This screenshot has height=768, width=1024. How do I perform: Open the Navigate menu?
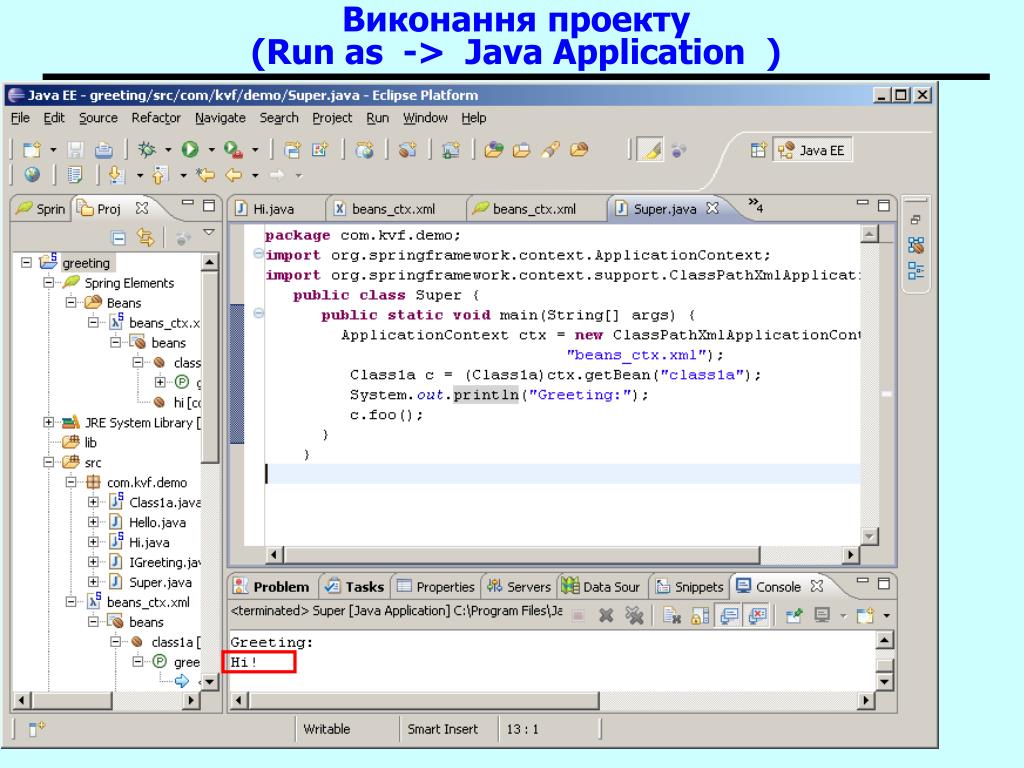[x=220, y=118]
